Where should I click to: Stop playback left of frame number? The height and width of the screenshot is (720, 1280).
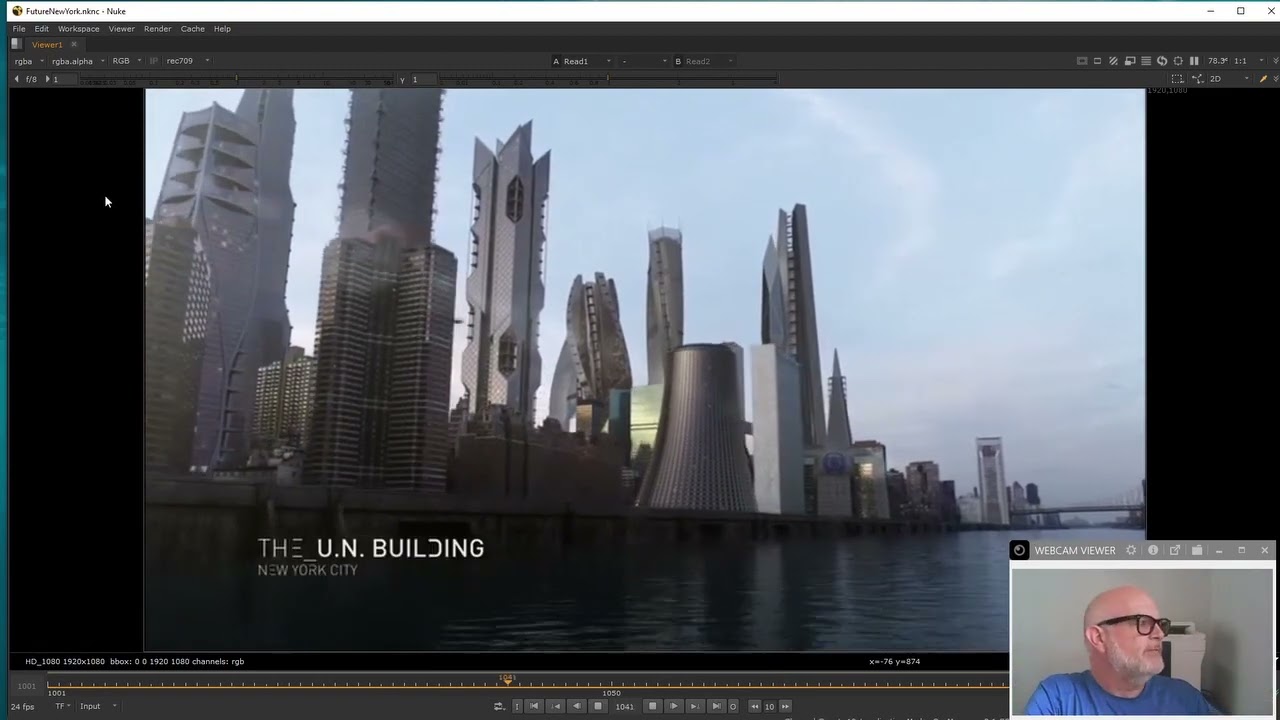coord(598,706)
